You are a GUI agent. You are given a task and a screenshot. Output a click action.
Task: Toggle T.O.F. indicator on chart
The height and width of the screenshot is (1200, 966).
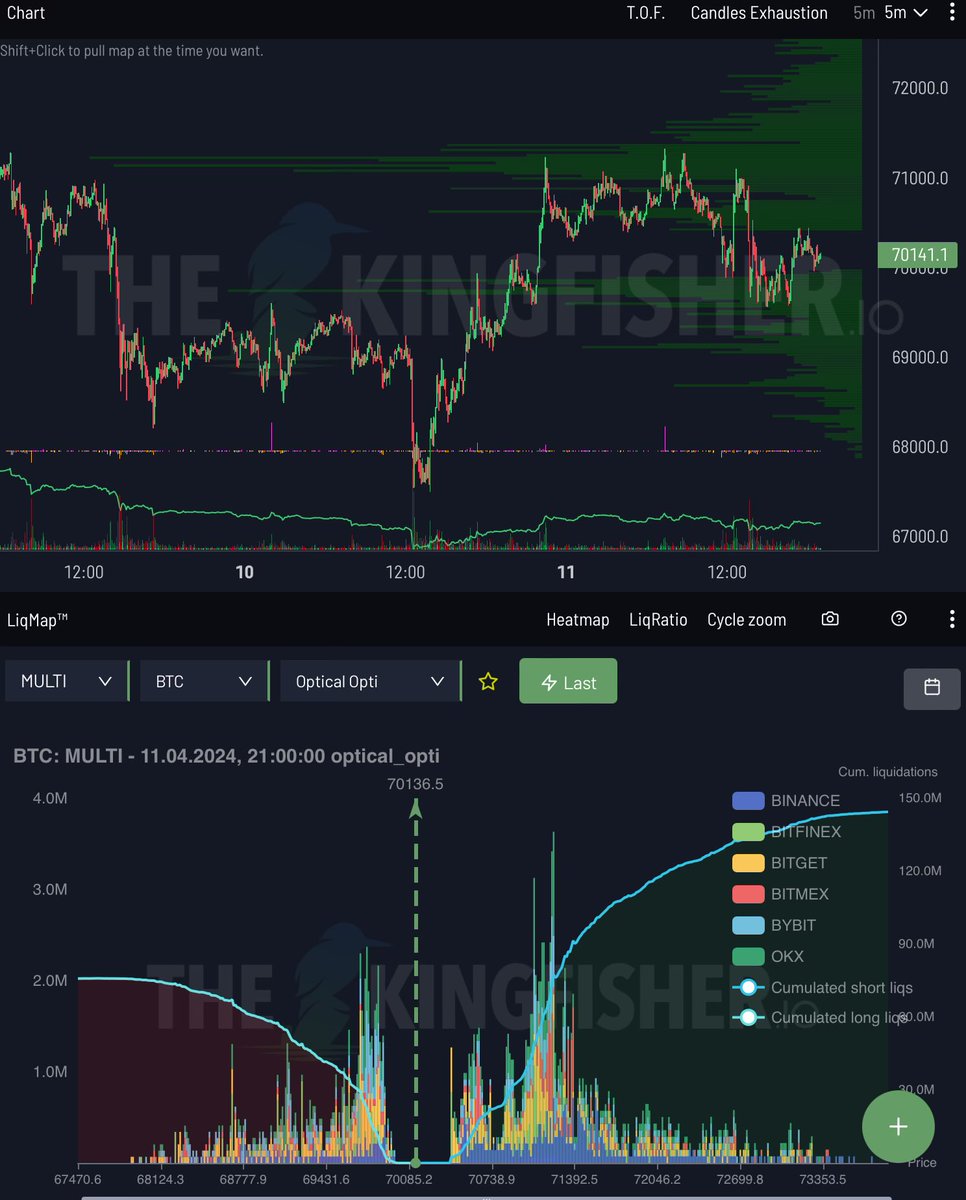pyautogui.click(x=646, y=13)
